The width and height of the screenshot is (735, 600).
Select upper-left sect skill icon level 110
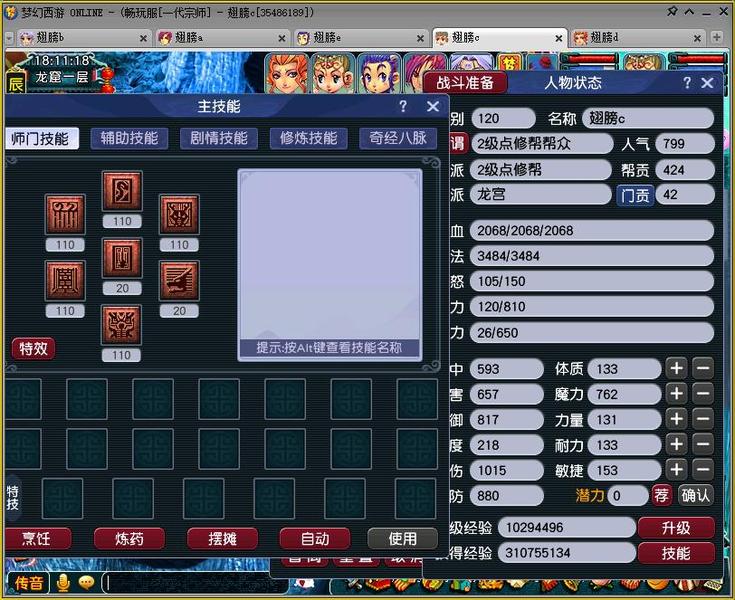[65, 214]
